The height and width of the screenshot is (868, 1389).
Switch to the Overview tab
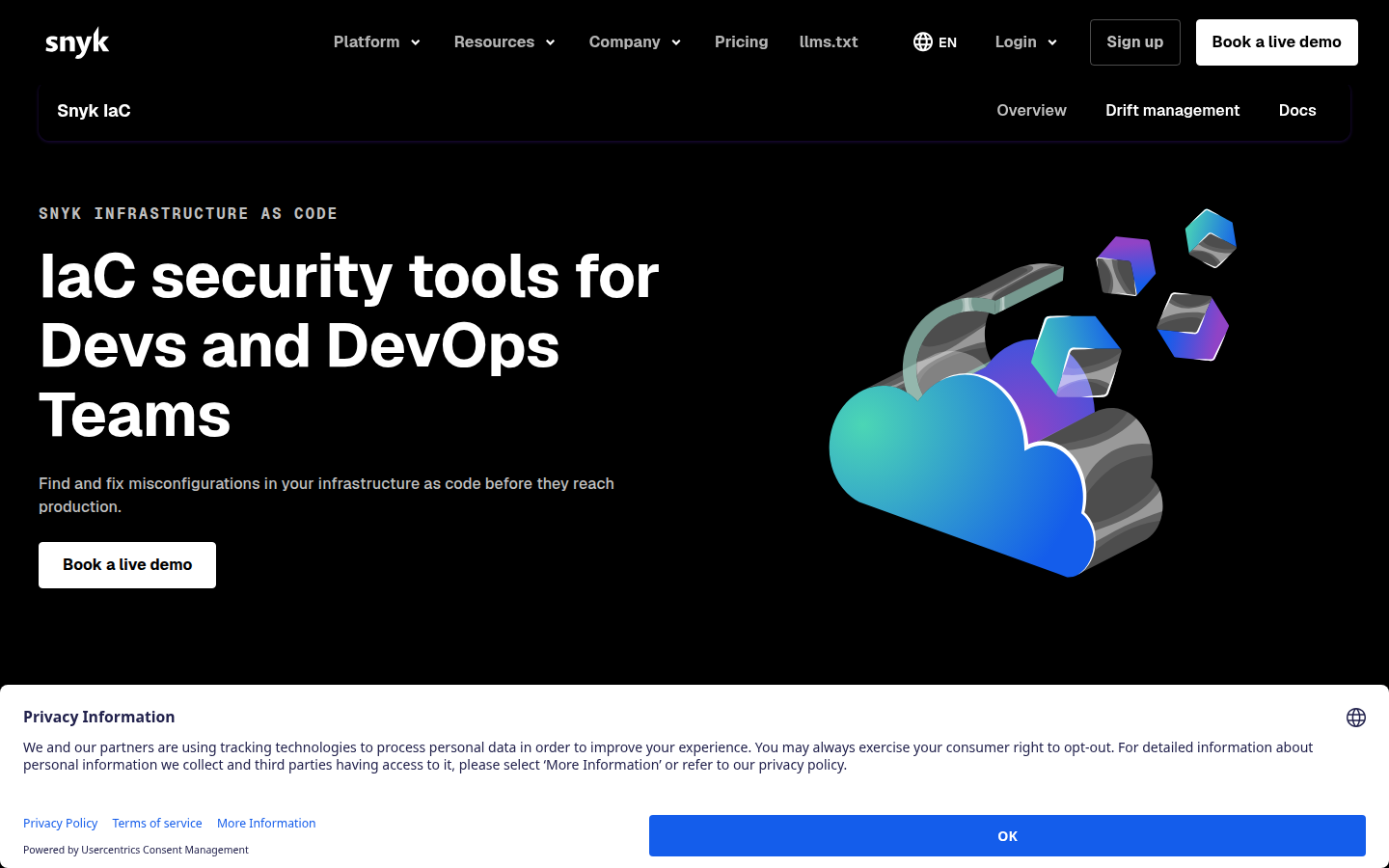(1032, 111)
